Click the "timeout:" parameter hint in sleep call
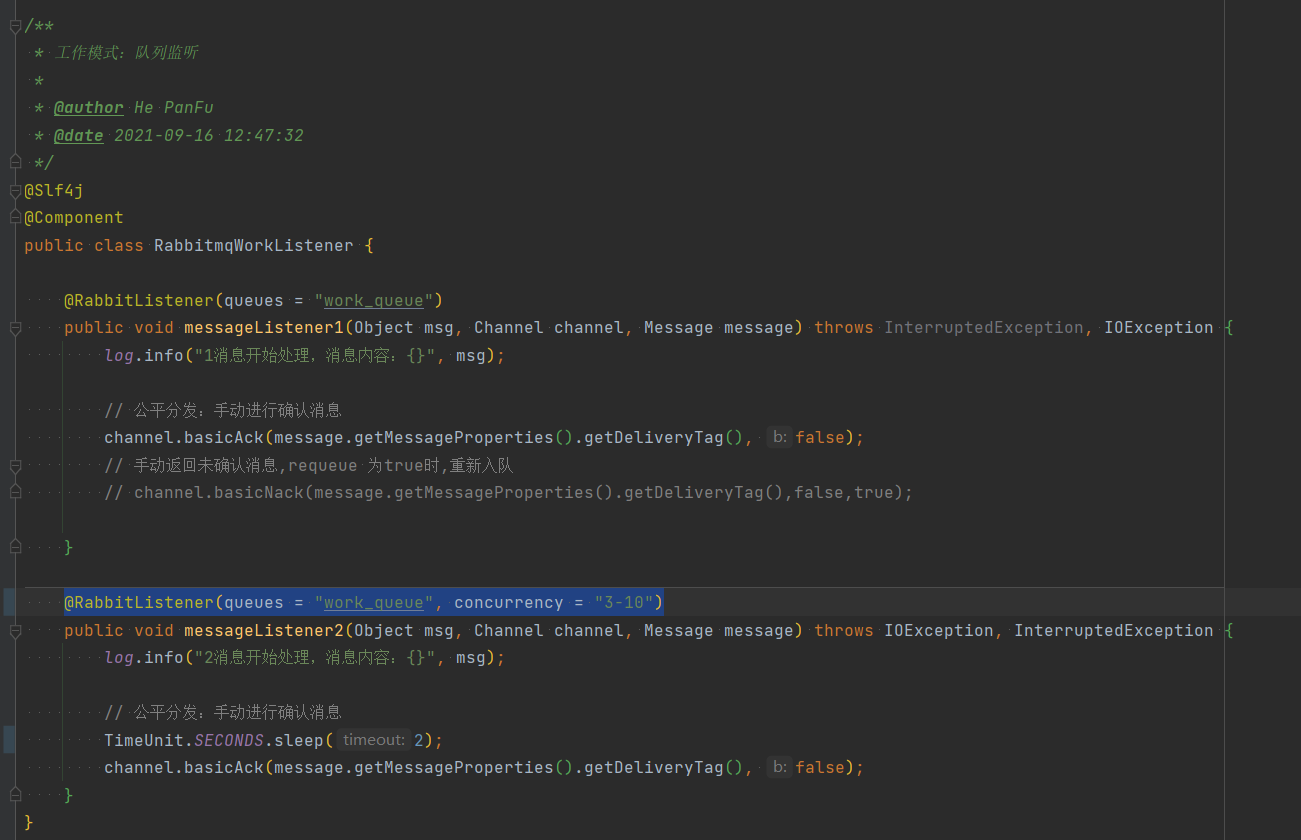 pos(372,740)
